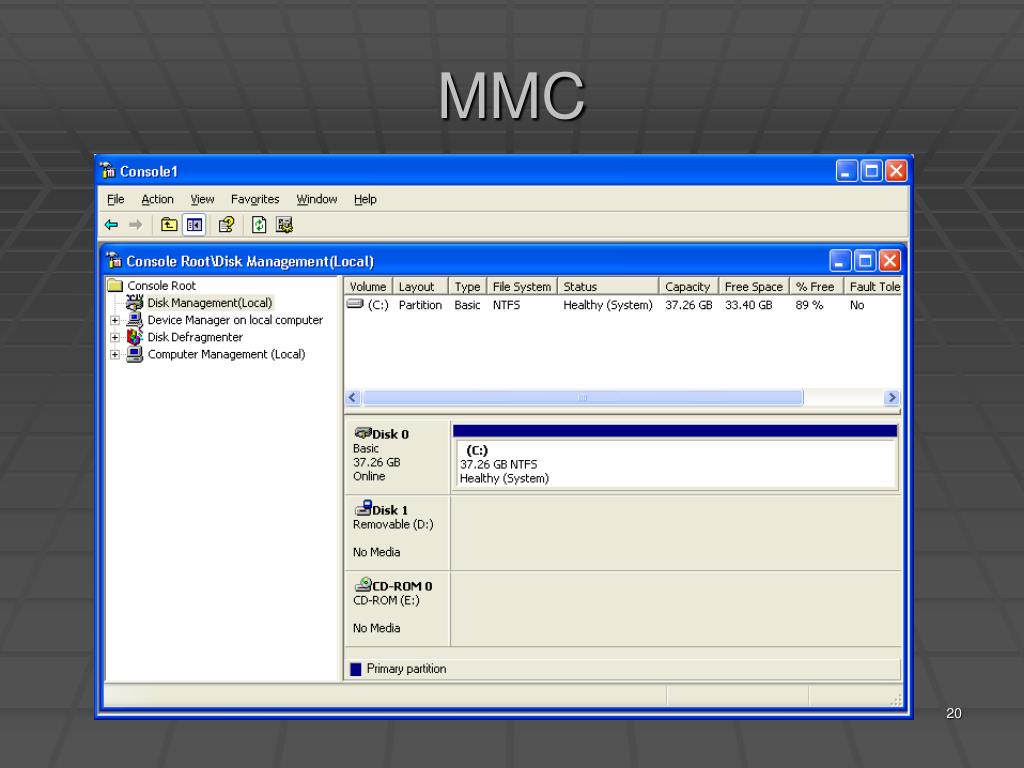Maximize the inner Disk Management window
Viewport: 1024px width, 768px height.
pyautogui.click(x=865, y=261)
